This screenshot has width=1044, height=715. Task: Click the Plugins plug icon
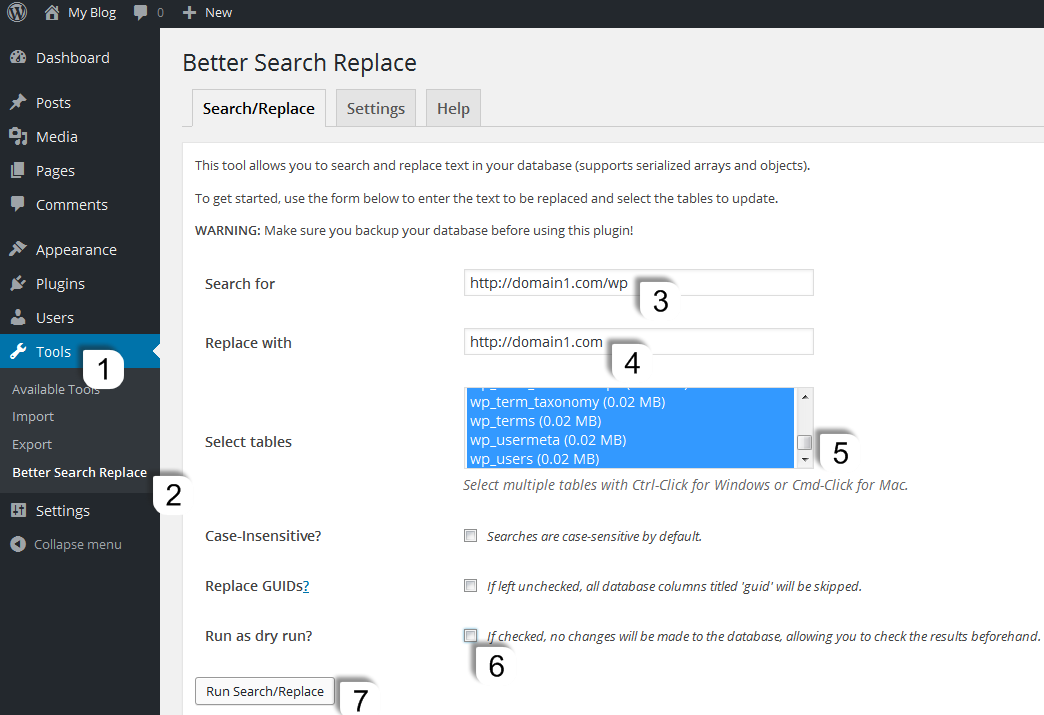click(18, 284)
